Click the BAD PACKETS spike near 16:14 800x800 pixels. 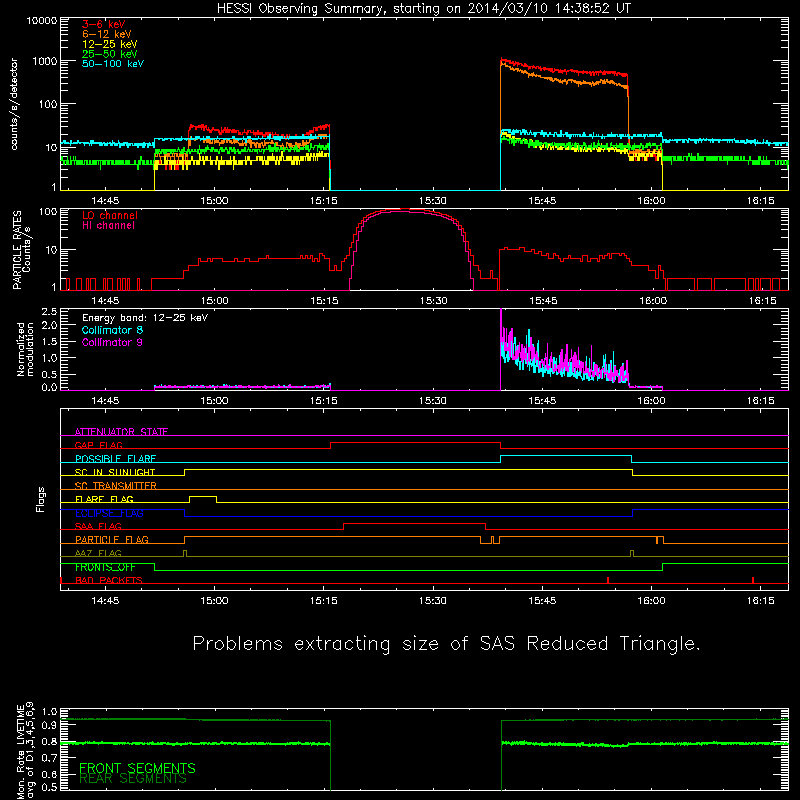[753, 580]
